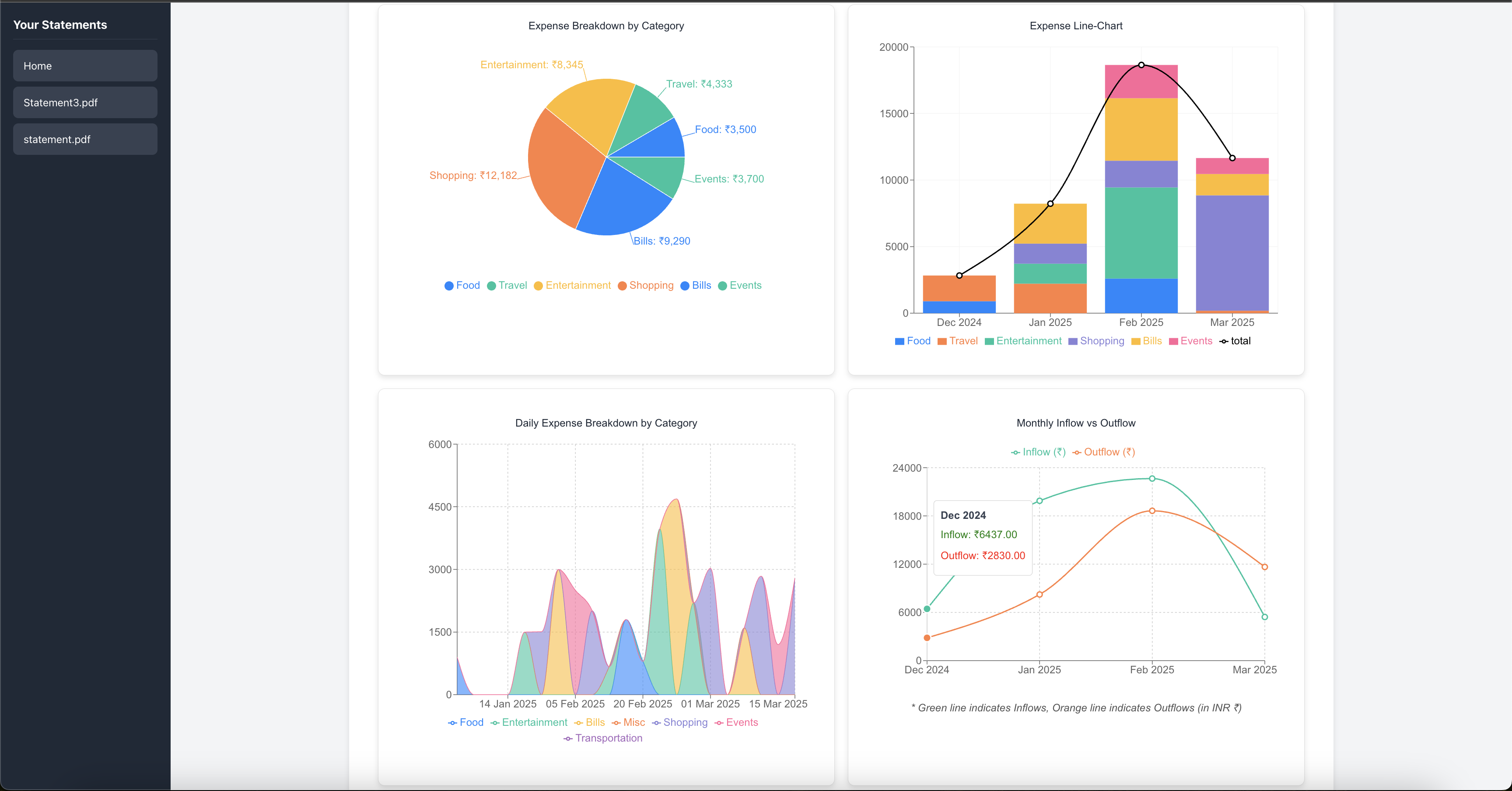The height and width of the screenshot is (791, 1512).
Task: Click Entertainment legend square in bar chart
Action: tap(989, 342)
